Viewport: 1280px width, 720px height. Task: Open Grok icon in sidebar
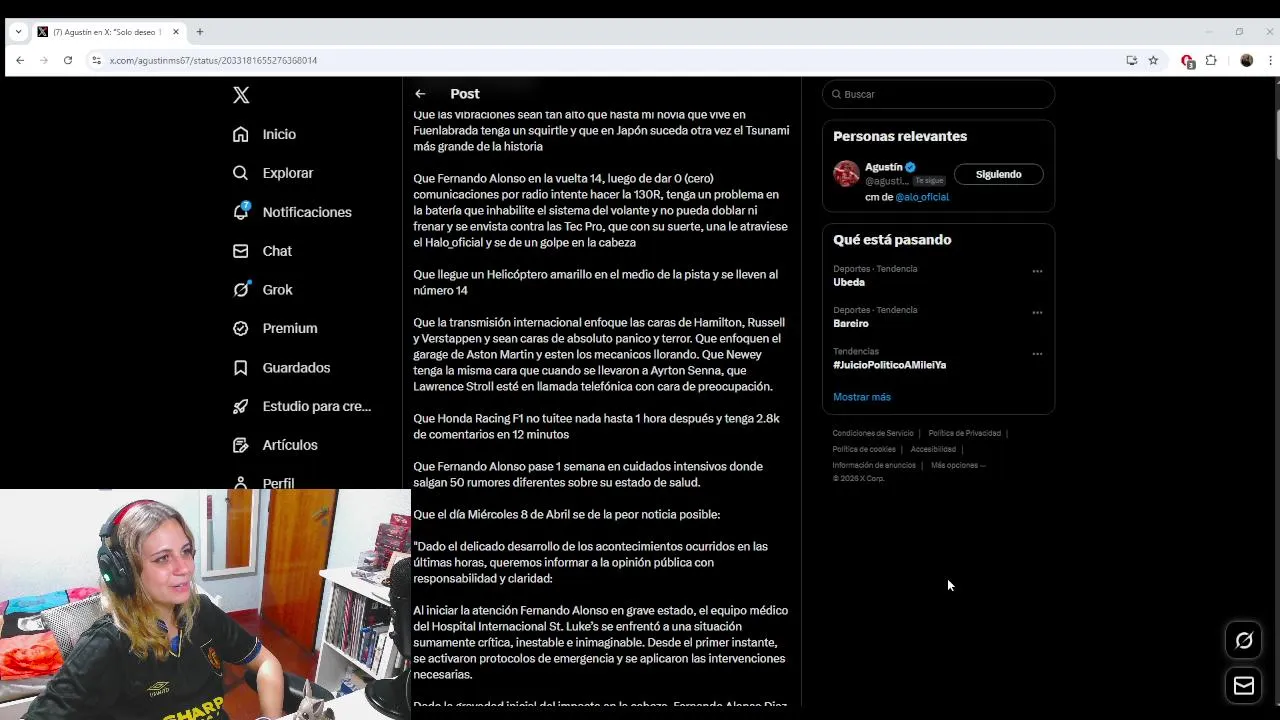coord(240,290)
